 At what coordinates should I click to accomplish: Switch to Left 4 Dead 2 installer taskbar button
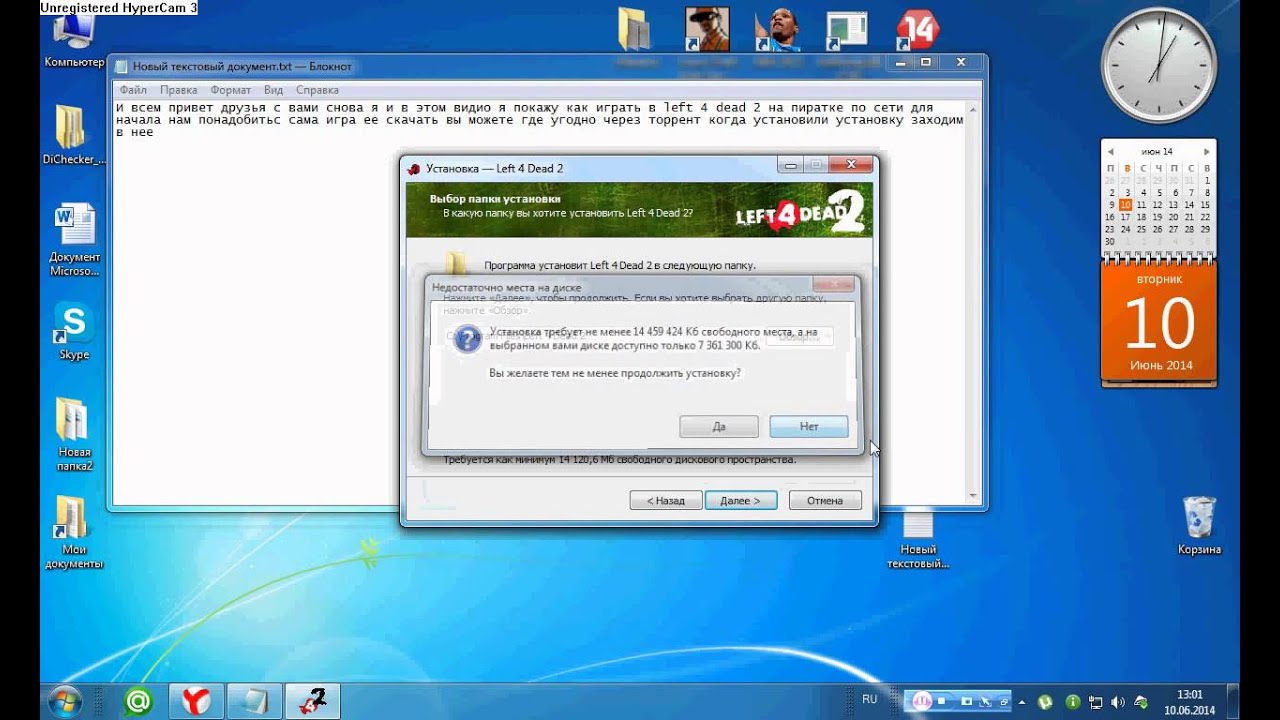coord(313,701)
